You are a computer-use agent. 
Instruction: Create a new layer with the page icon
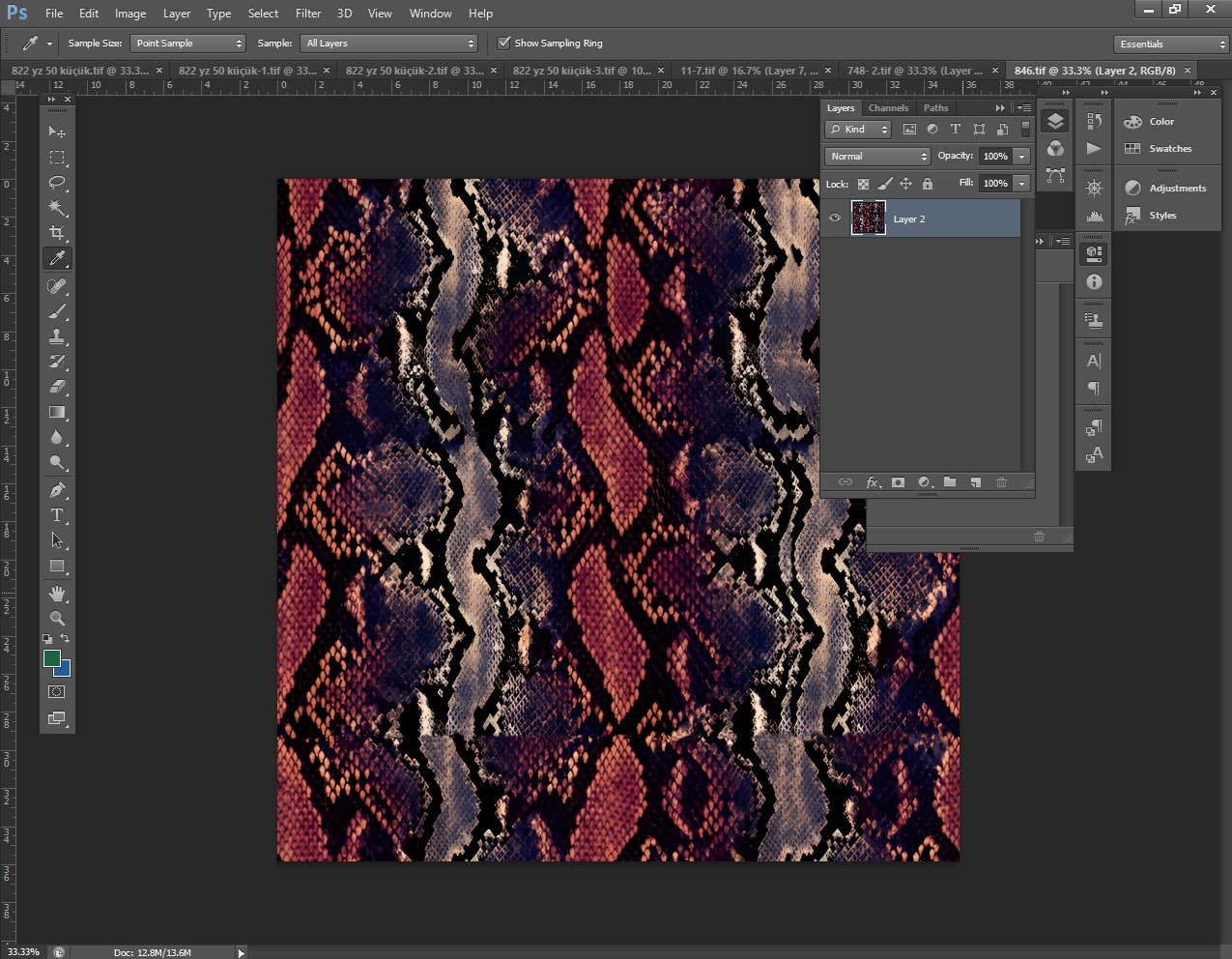(976, 482)
